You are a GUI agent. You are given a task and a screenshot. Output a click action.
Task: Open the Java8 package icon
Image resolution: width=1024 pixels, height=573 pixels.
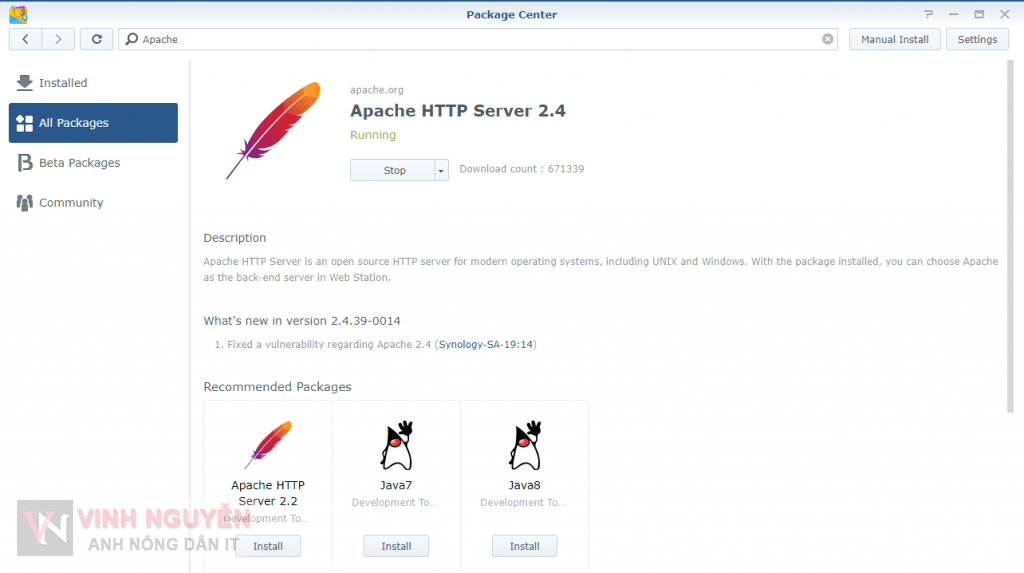(x=524, y=446)
